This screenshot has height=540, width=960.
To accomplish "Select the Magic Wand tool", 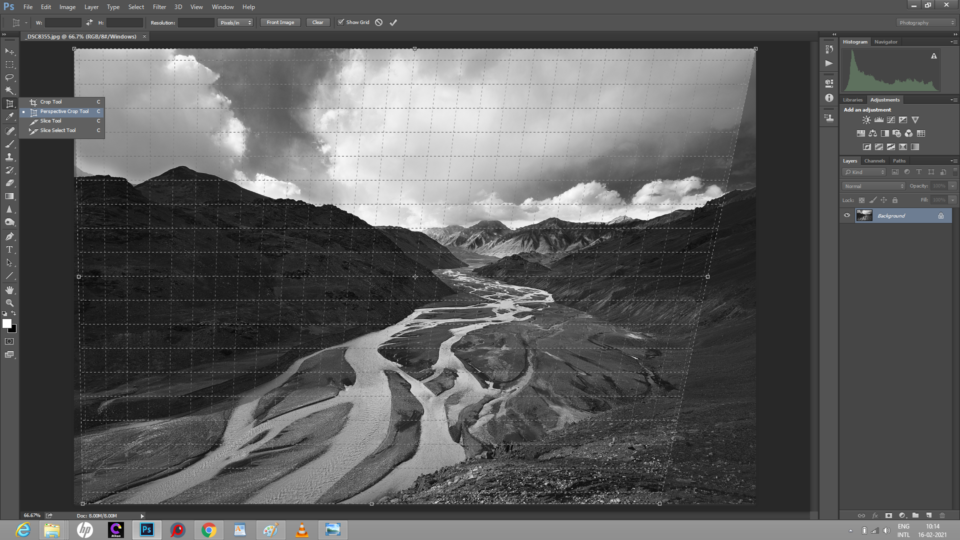I will point(10,91).
